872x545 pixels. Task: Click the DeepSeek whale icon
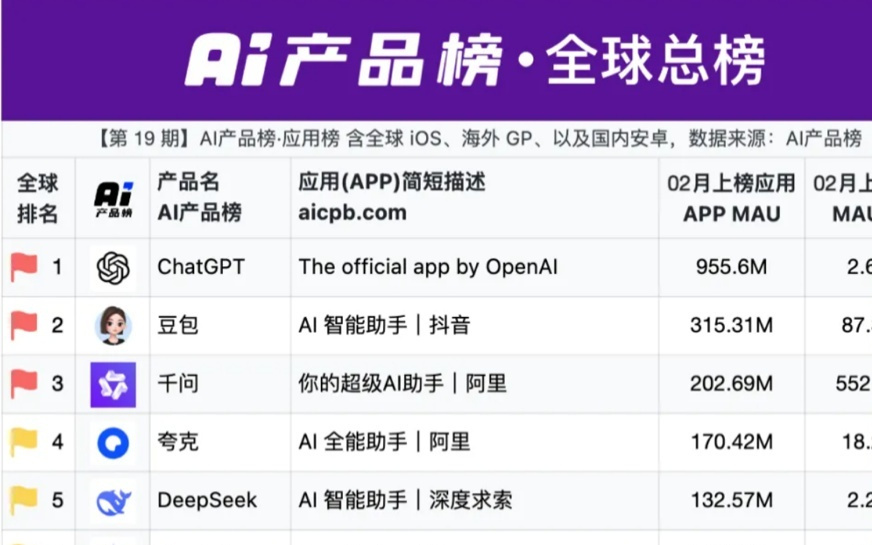tap(113, 501)
